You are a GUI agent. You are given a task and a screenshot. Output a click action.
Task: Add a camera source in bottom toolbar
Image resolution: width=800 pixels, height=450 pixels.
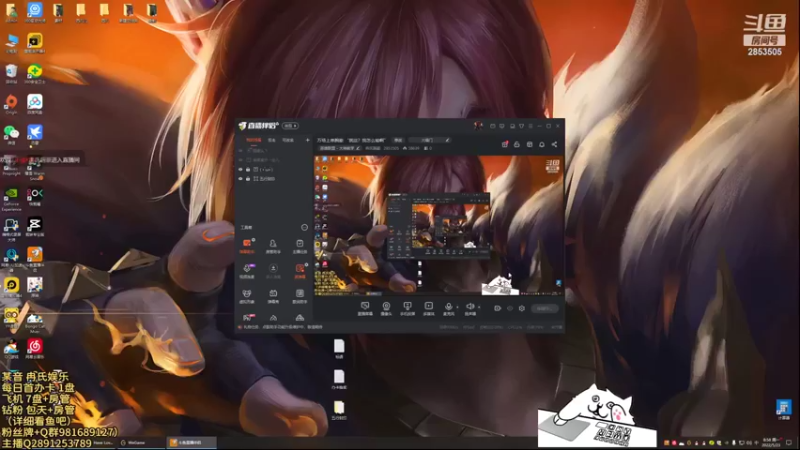386,308
